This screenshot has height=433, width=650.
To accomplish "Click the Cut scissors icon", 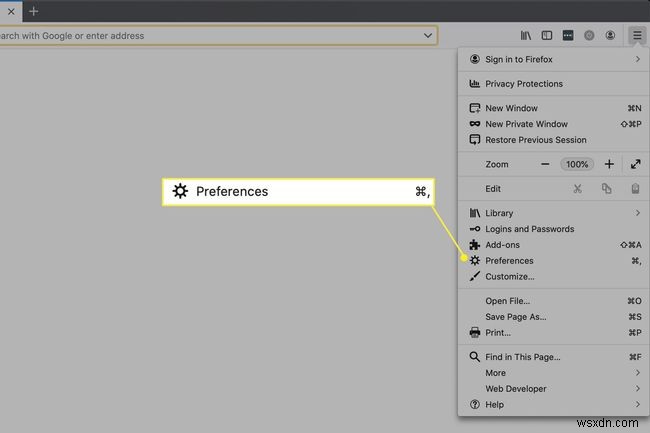I will [x=577, y=189].
